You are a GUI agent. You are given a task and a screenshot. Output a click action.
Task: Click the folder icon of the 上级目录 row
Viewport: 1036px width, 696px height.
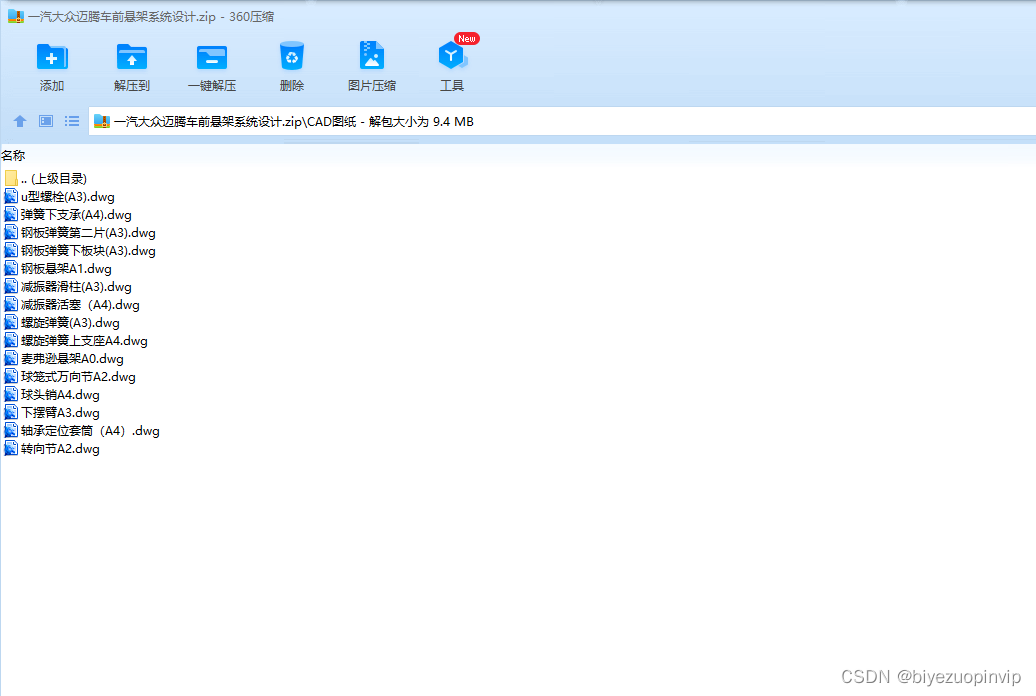click(x=11, y=178)
